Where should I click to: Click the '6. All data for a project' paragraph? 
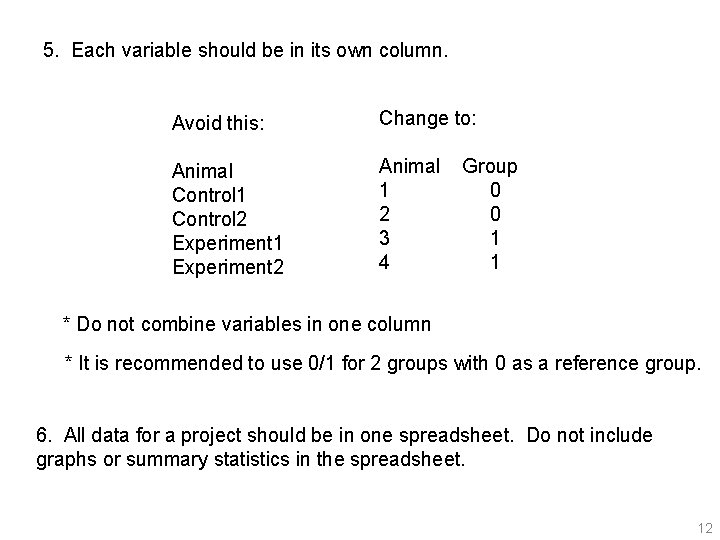coord(344,435)
